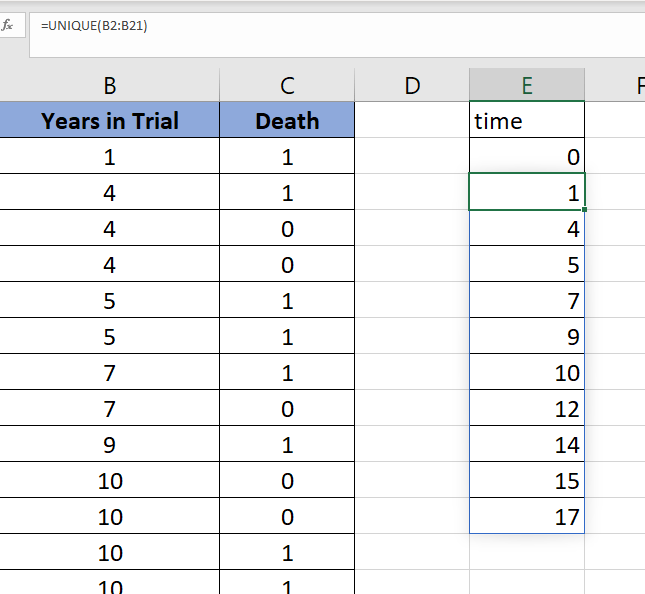Select the cell with 7 in column E
This screenshot has width=645, height=594.
(x=527, y=300)
